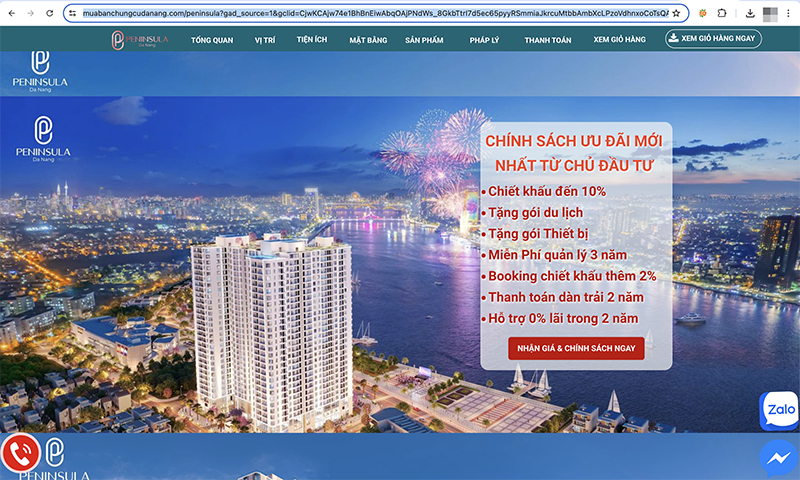This screenshot has height=480, width=800.
Task: Select the URL in the address bar
Action: coord(375,13)
